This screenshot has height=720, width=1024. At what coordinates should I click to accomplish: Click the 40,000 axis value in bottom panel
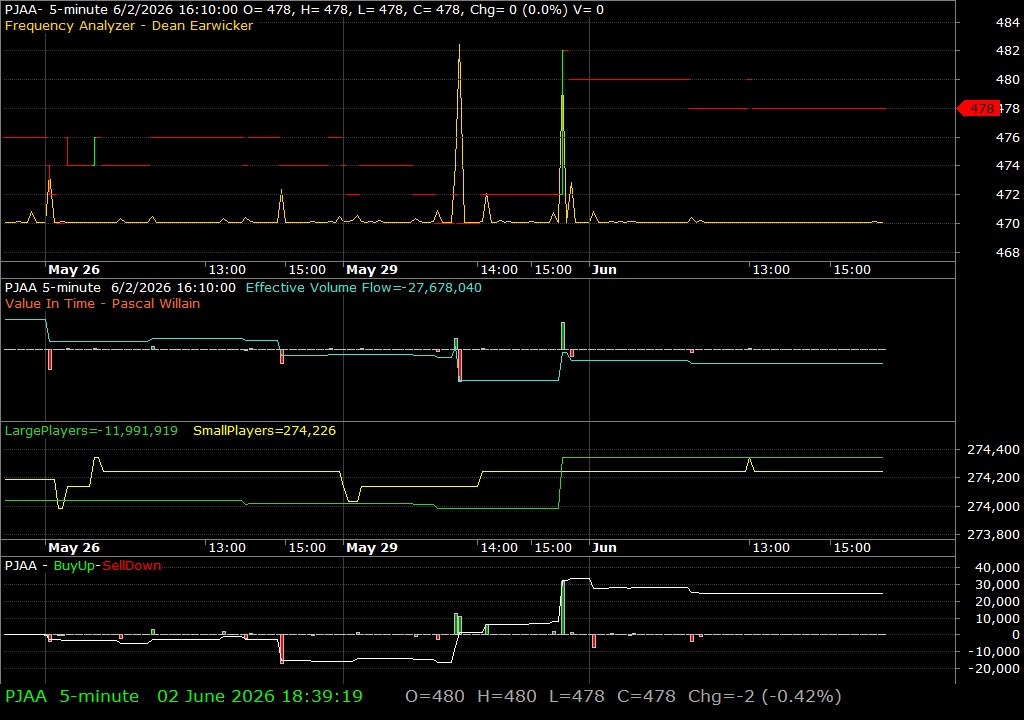pos(997,567)
